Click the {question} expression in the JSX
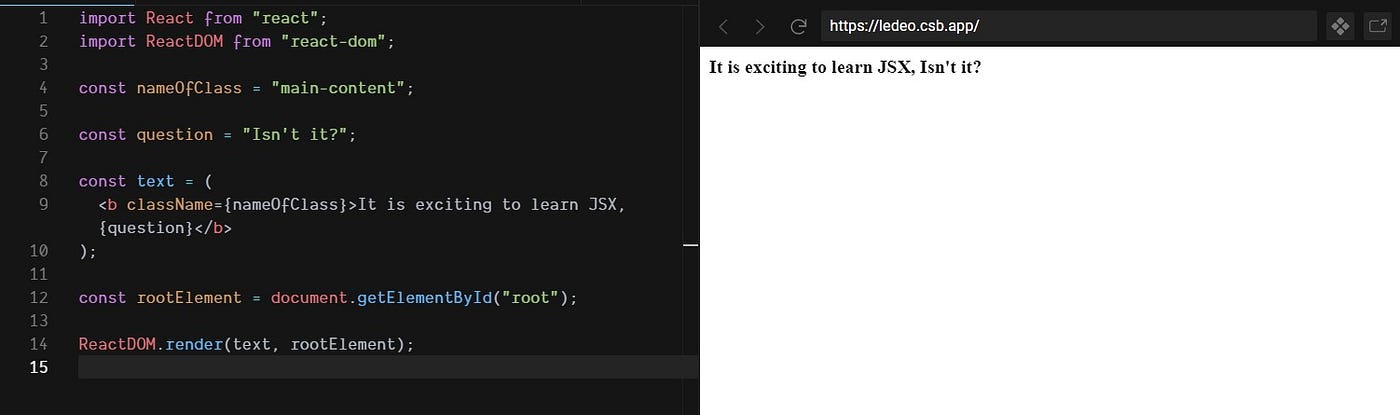The height and width of the screenshot is (415, 1400). (x=146, y=227)
